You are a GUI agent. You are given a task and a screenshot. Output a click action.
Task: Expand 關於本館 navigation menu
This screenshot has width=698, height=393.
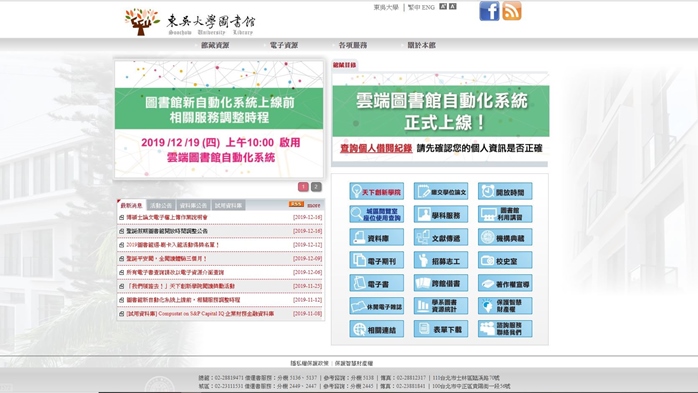tap(421, 45)
